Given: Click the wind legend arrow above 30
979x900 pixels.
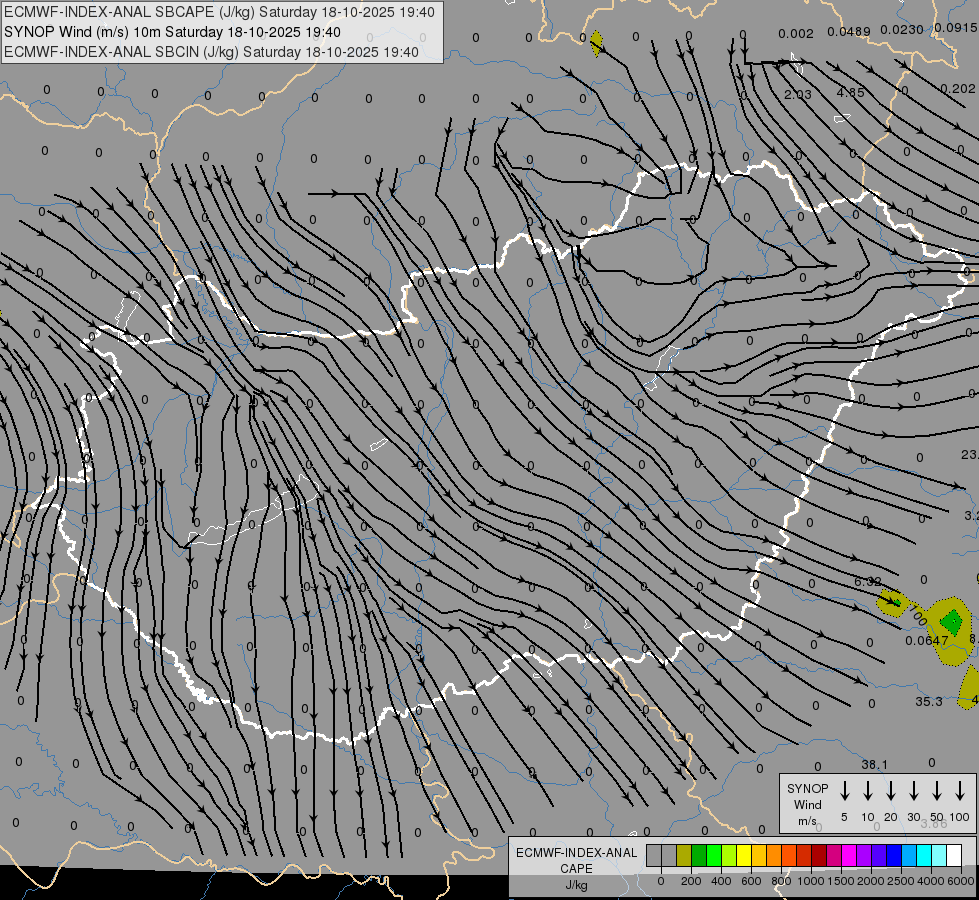Looking at the screenshot, I should (x=913, y=791).
